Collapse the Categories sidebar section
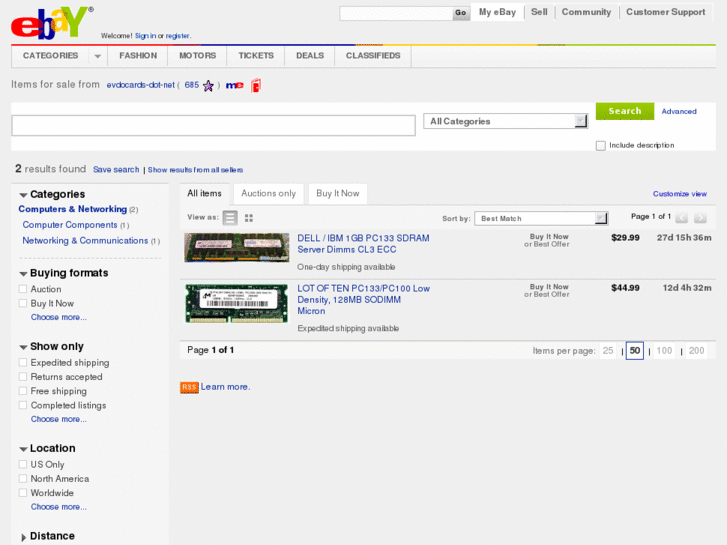 [x=23, y=195]
